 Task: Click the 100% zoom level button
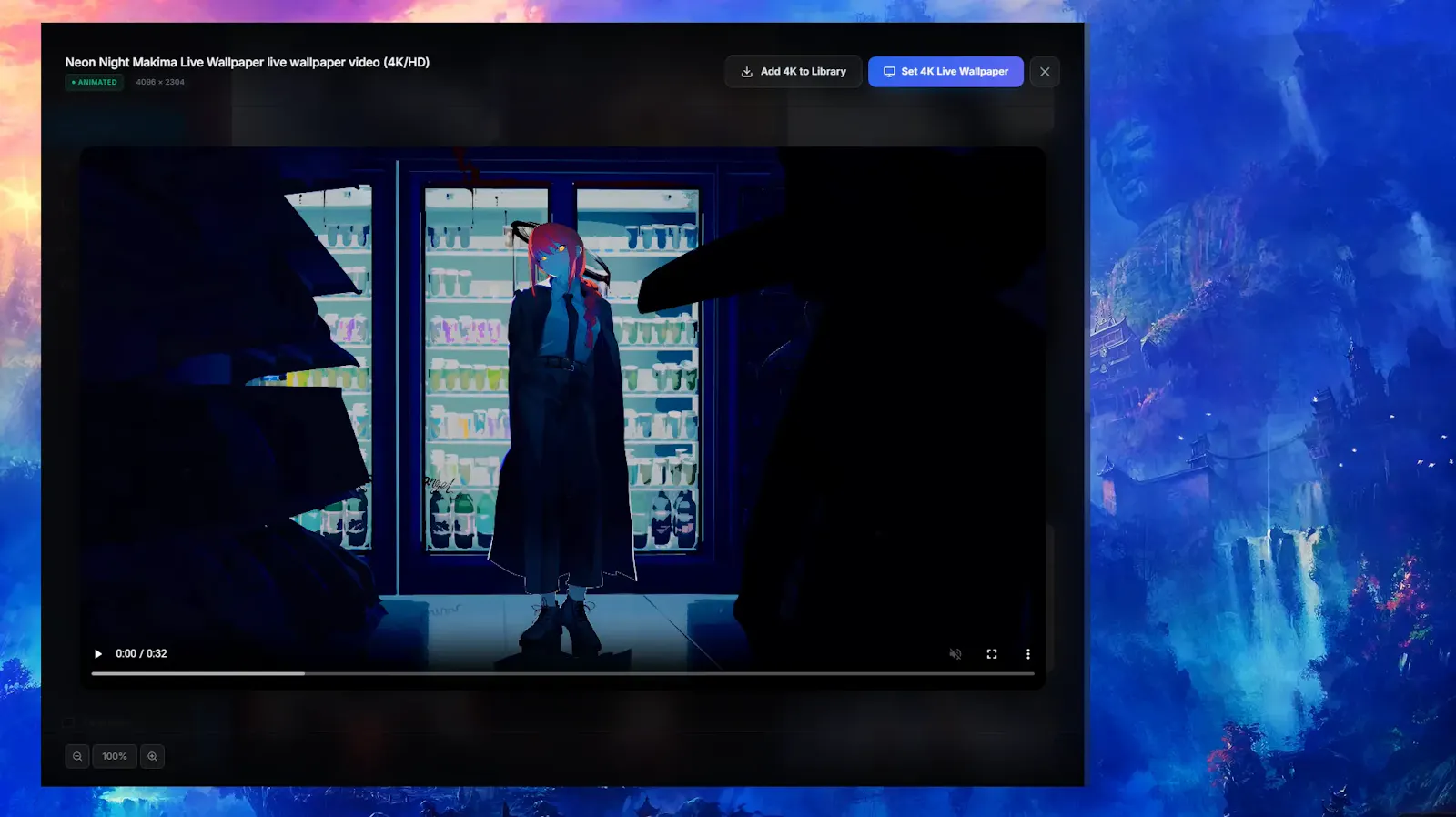pos(115,756)
